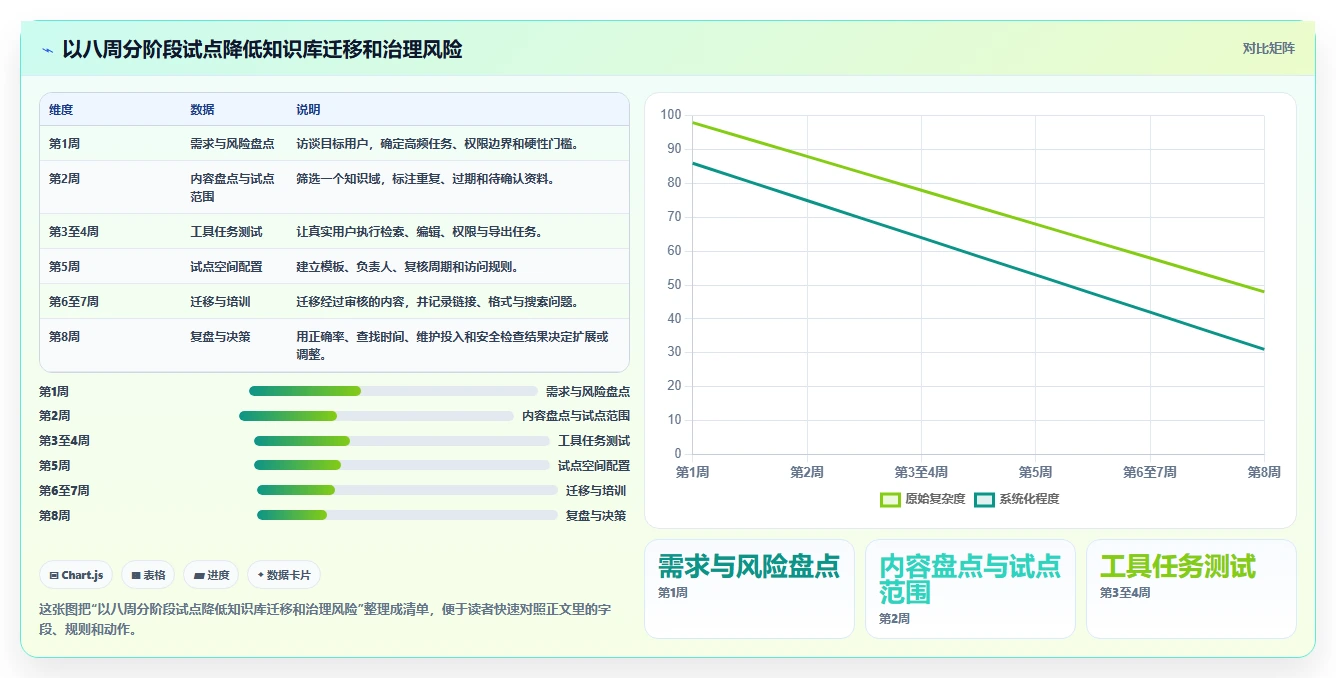Click the 第2周 subtitle on the 内容盘点 card
The width and height of the screenshot is (1336, 678).
click(x=894, y=619)
